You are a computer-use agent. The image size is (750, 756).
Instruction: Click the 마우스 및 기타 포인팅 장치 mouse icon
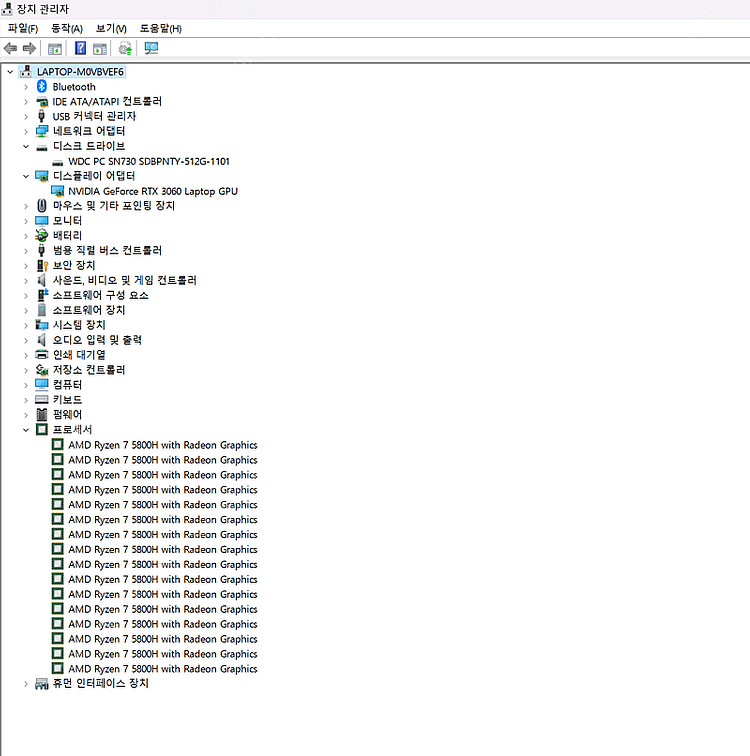(x=42, y=206)
